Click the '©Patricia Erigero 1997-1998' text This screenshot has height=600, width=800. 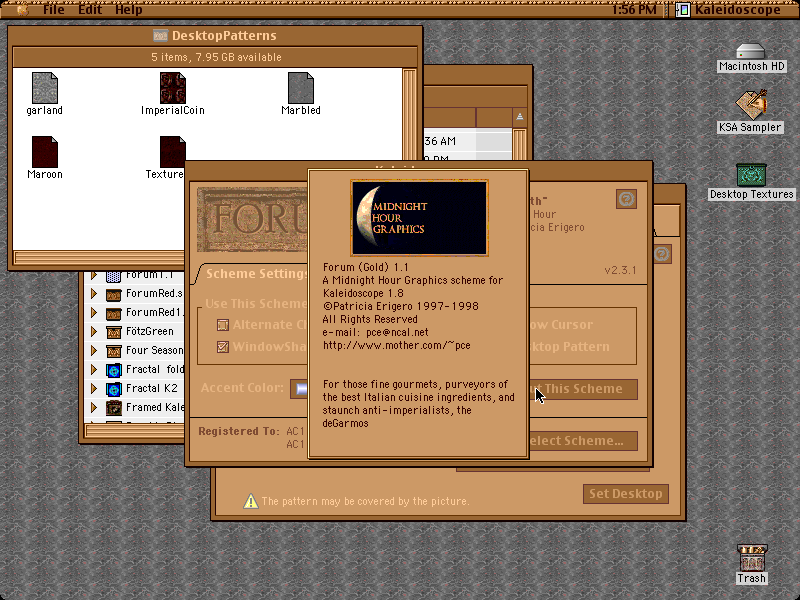(401, 307)
